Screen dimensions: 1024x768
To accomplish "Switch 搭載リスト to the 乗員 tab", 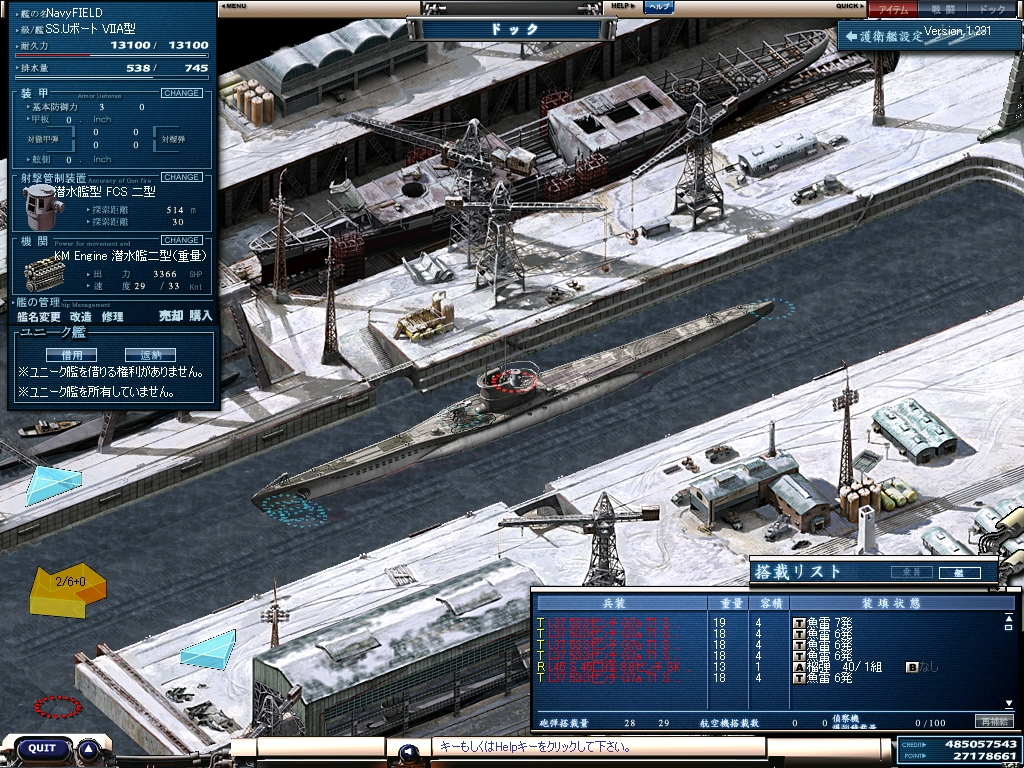I will 912,572.
